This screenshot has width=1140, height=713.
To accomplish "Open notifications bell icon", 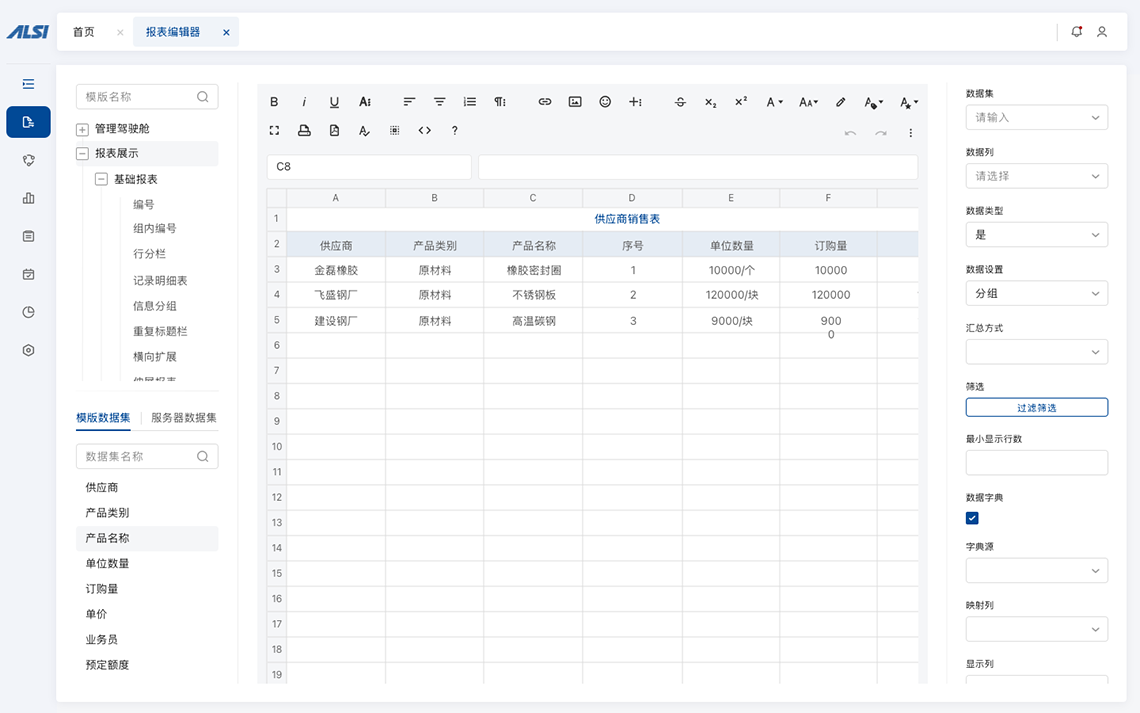I will click(x=1077, y=32).
